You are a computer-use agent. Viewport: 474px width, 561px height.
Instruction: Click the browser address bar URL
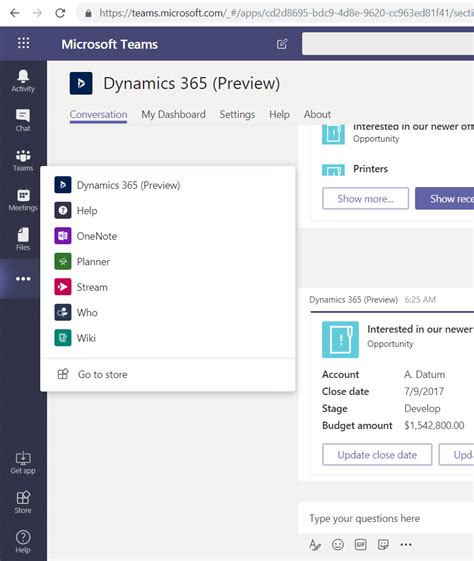(286, 13)
